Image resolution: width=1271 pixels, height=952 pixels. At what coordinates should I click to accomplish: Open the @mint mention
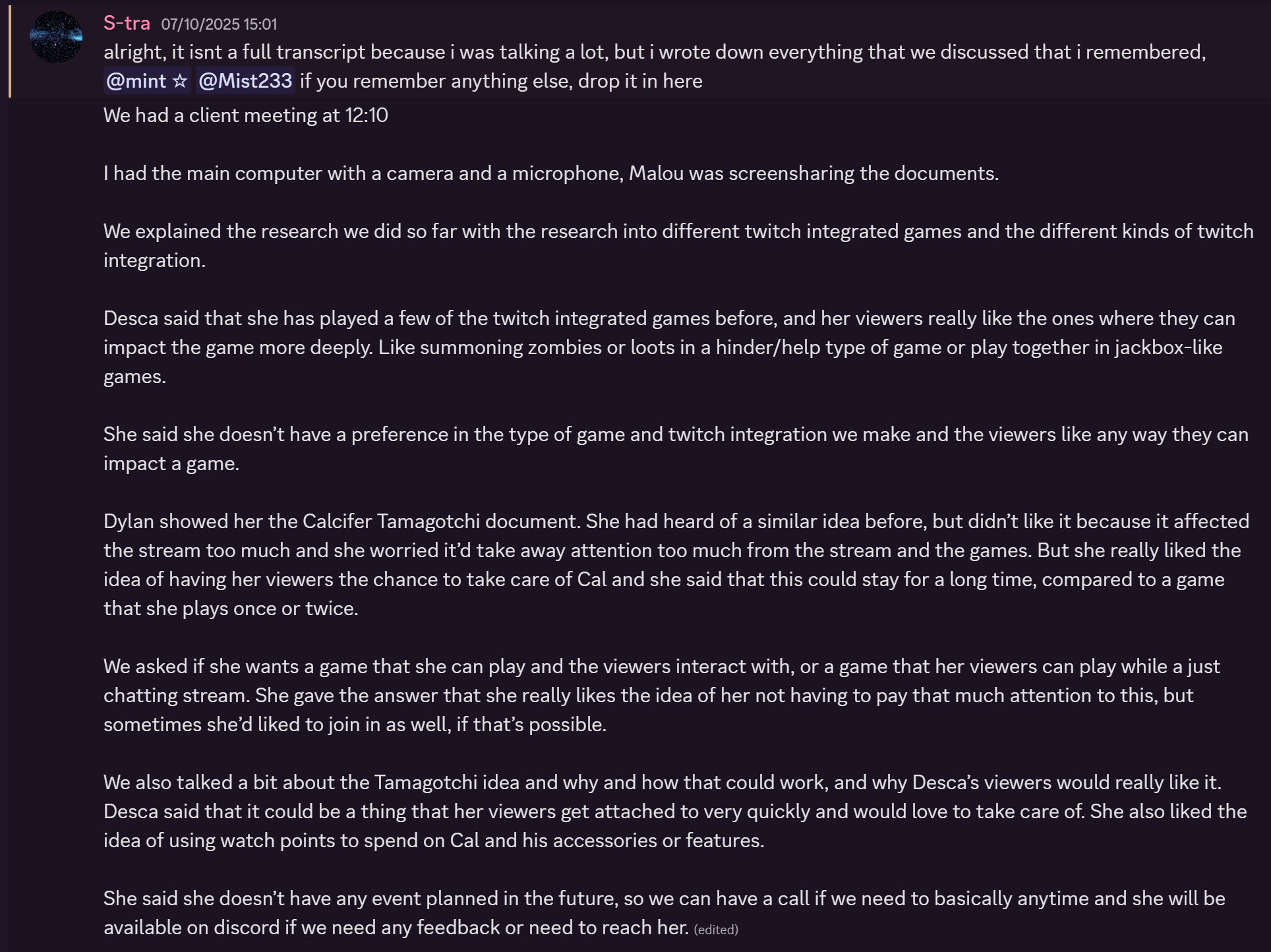[136, 81]
